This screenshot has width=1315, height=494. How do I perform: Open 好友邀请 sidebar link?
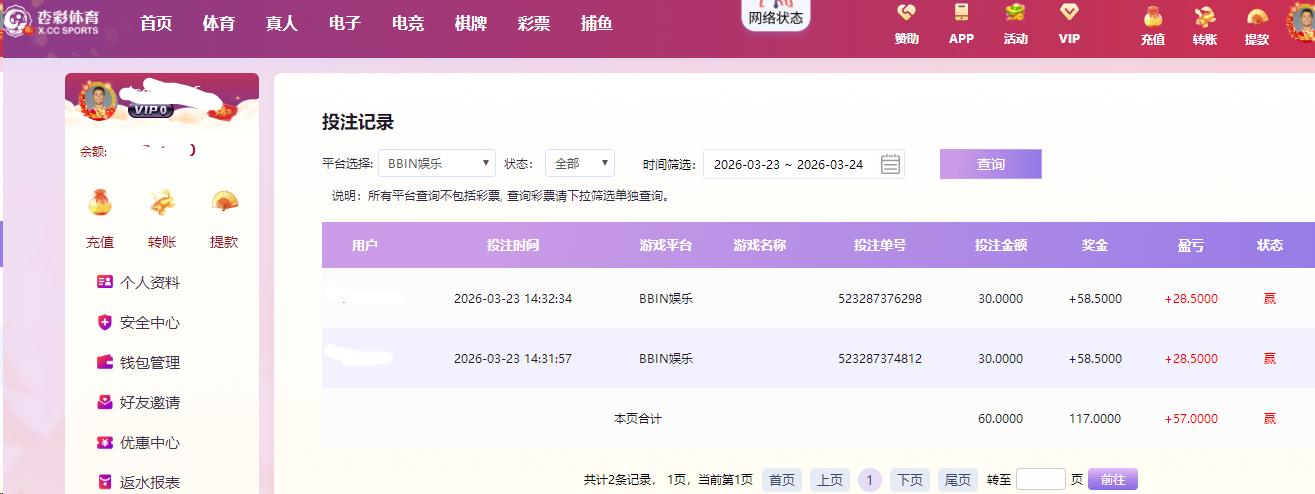tap(150, 403)
